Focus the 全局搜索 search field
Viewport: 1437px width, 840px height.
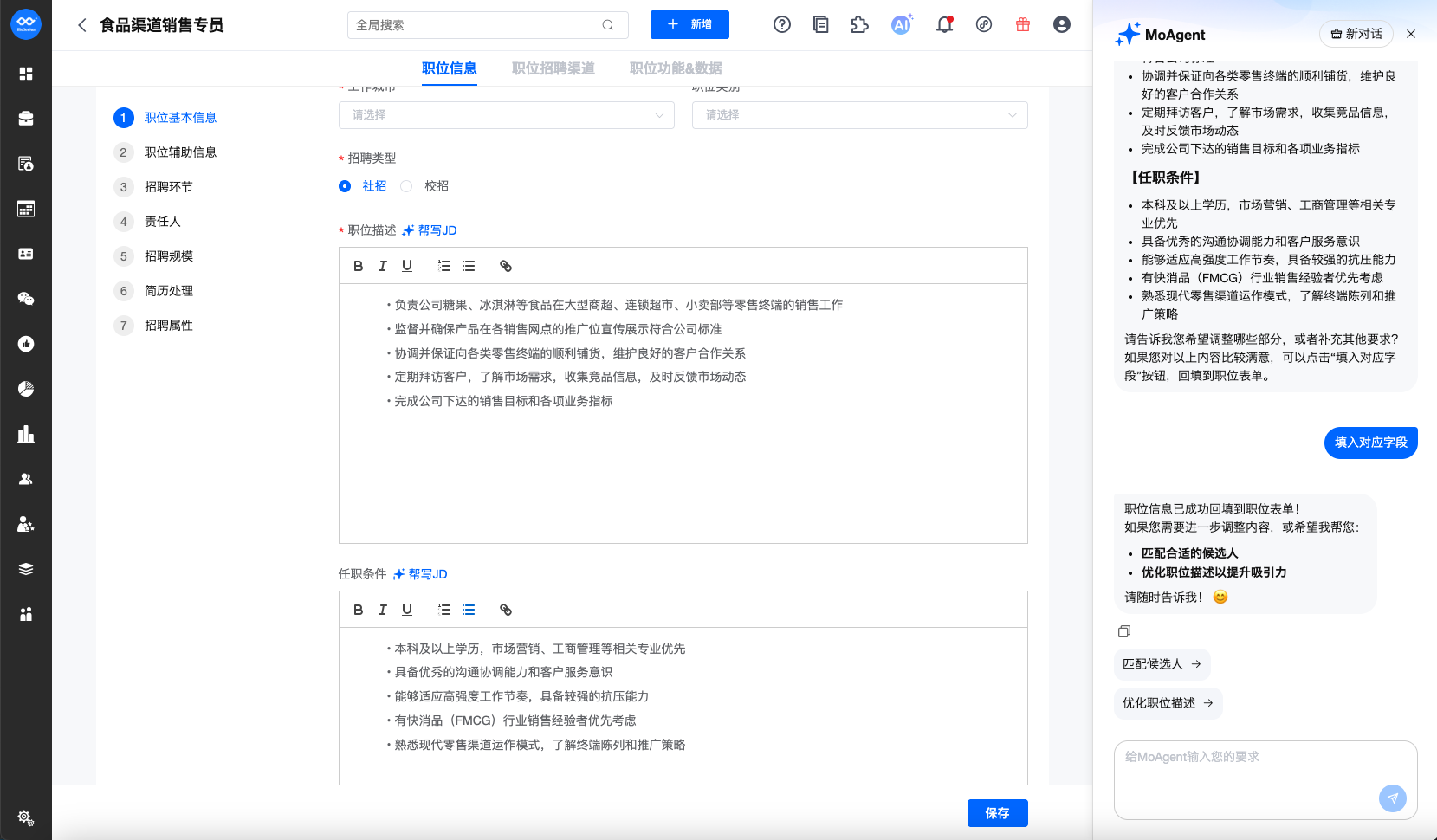[x=488, y=25]
